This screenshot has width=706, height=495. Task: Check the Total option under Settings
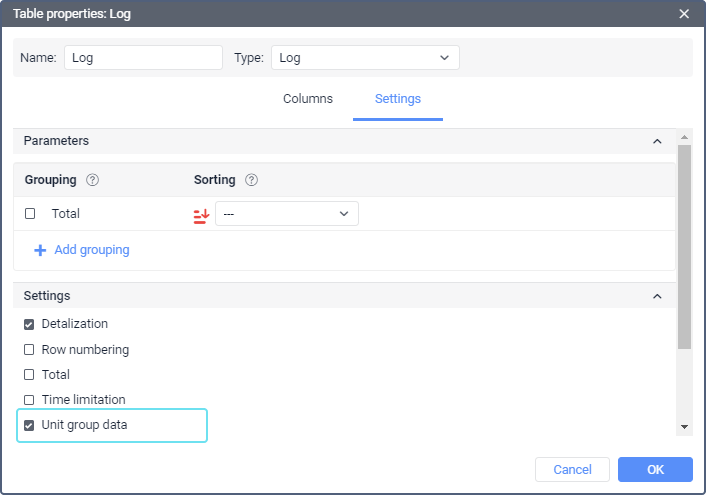29,375
